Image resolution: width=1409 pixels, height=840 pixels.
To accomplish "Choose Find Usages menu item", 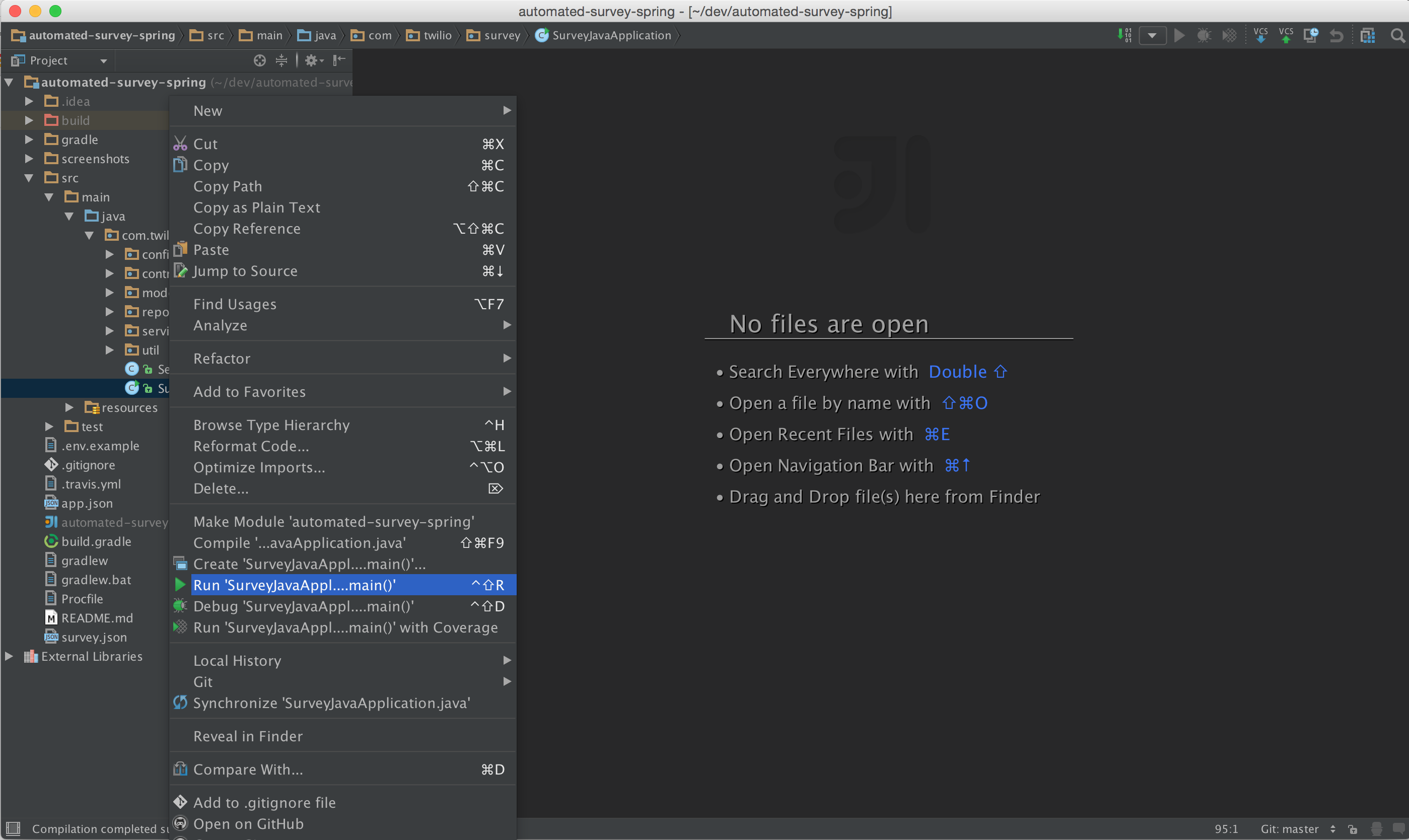I will (343, 305).
